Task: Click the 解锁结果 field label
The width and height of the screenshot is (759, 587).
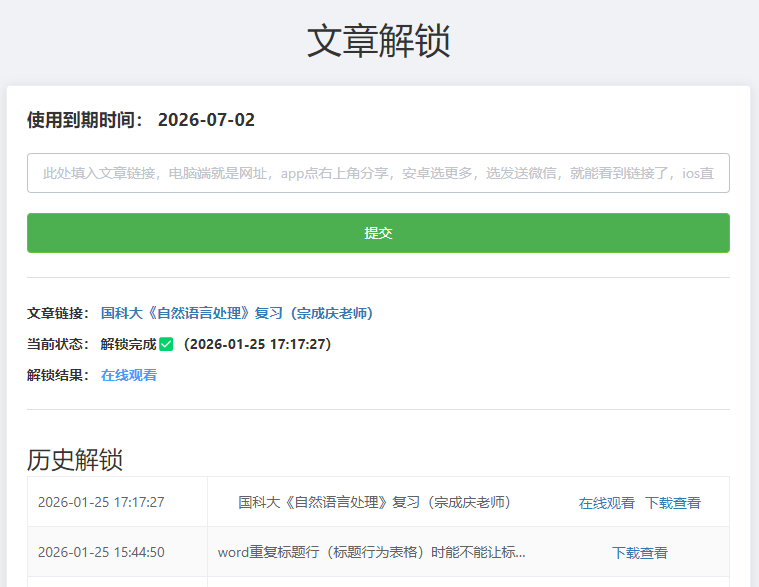Action: click(58, 375)
